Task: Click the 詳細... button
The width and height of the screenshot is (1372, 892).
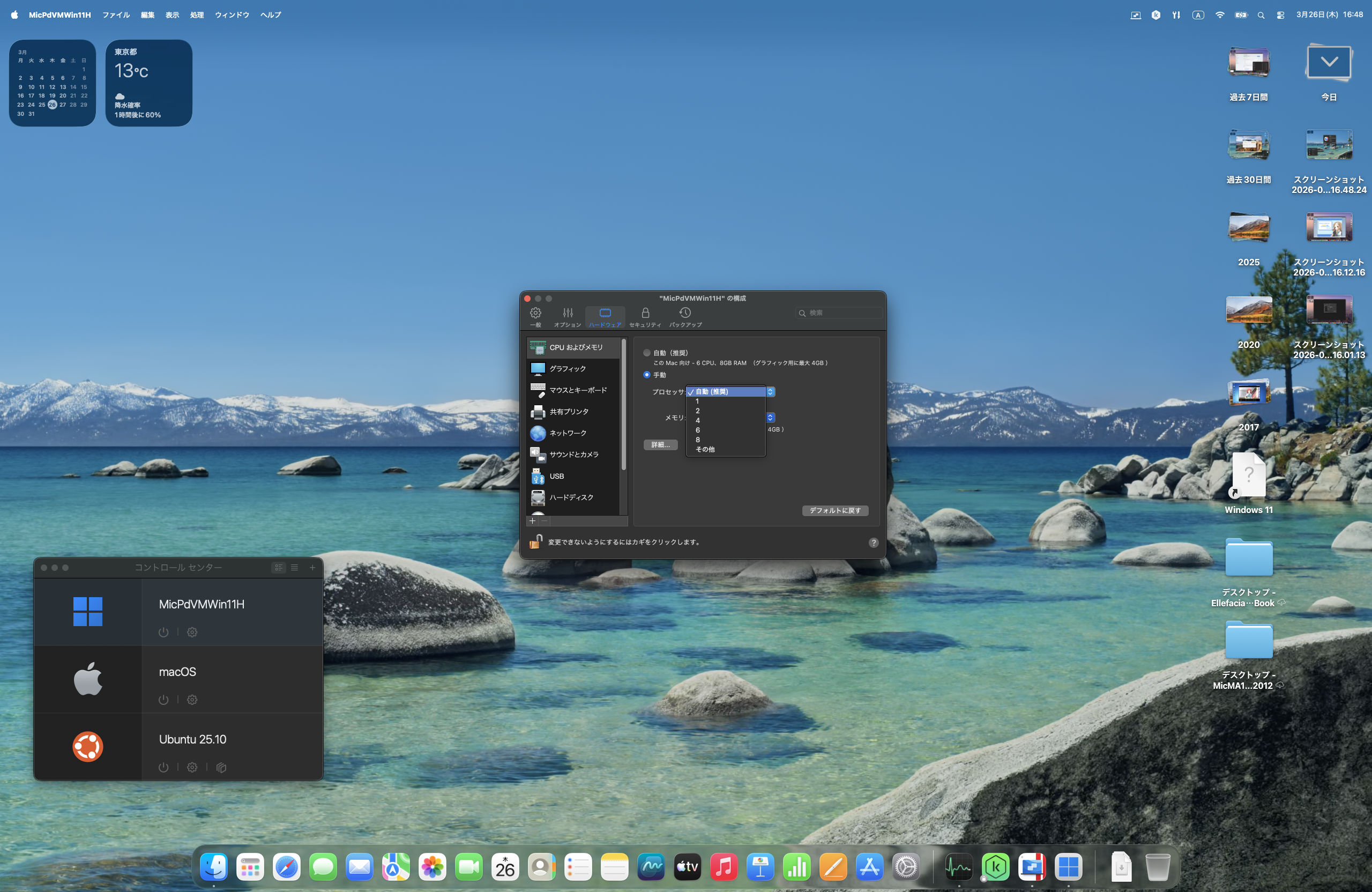Action: tap(660, 444)
